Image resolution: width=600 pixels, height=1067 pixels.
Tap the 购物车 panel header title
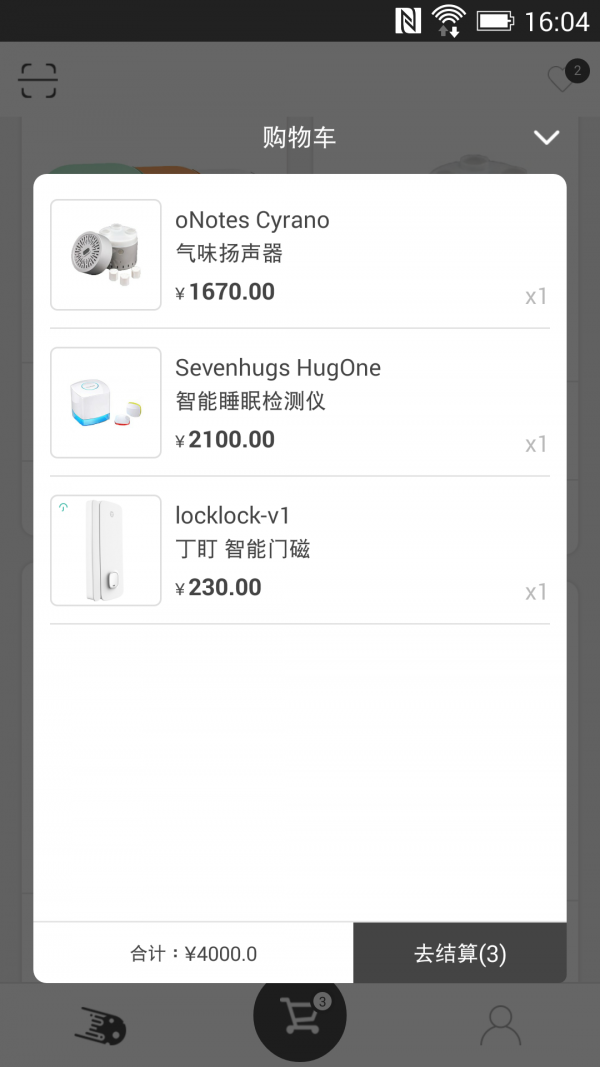[299, 138]
